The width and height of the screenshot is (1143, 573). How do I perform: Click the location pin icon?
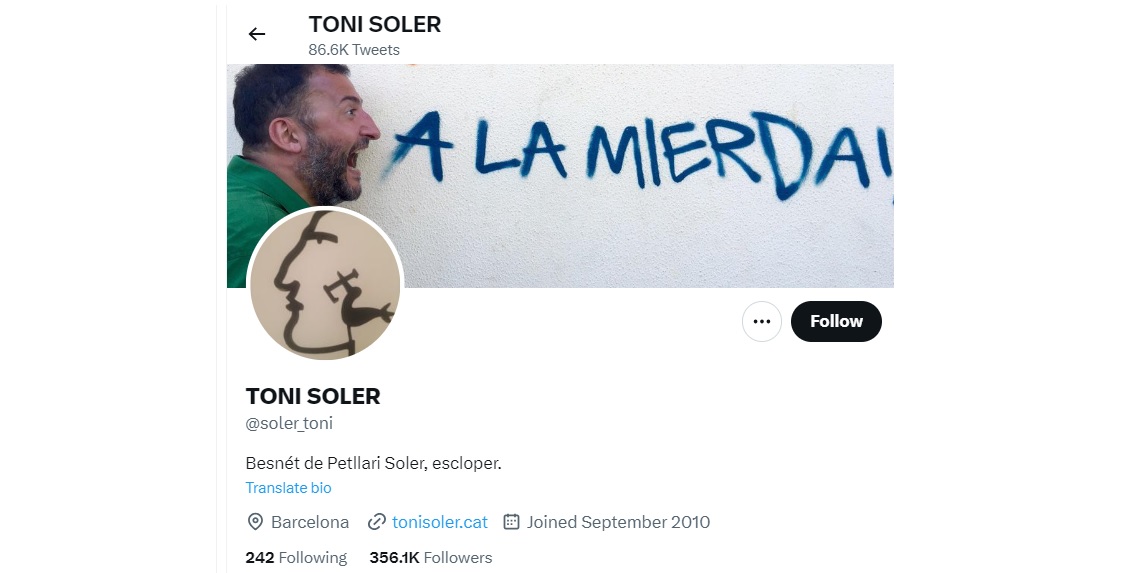click(255, 522)
